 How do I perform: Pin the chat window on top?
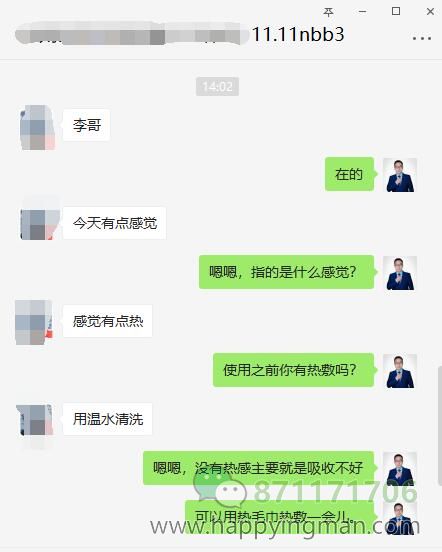(328, 12)
